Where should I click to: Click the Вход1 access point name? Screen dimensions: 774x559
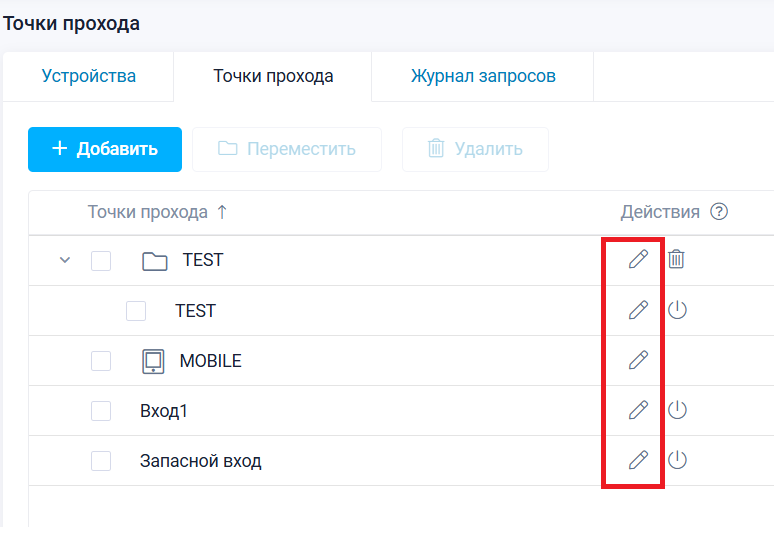click(x=164, y=411)
